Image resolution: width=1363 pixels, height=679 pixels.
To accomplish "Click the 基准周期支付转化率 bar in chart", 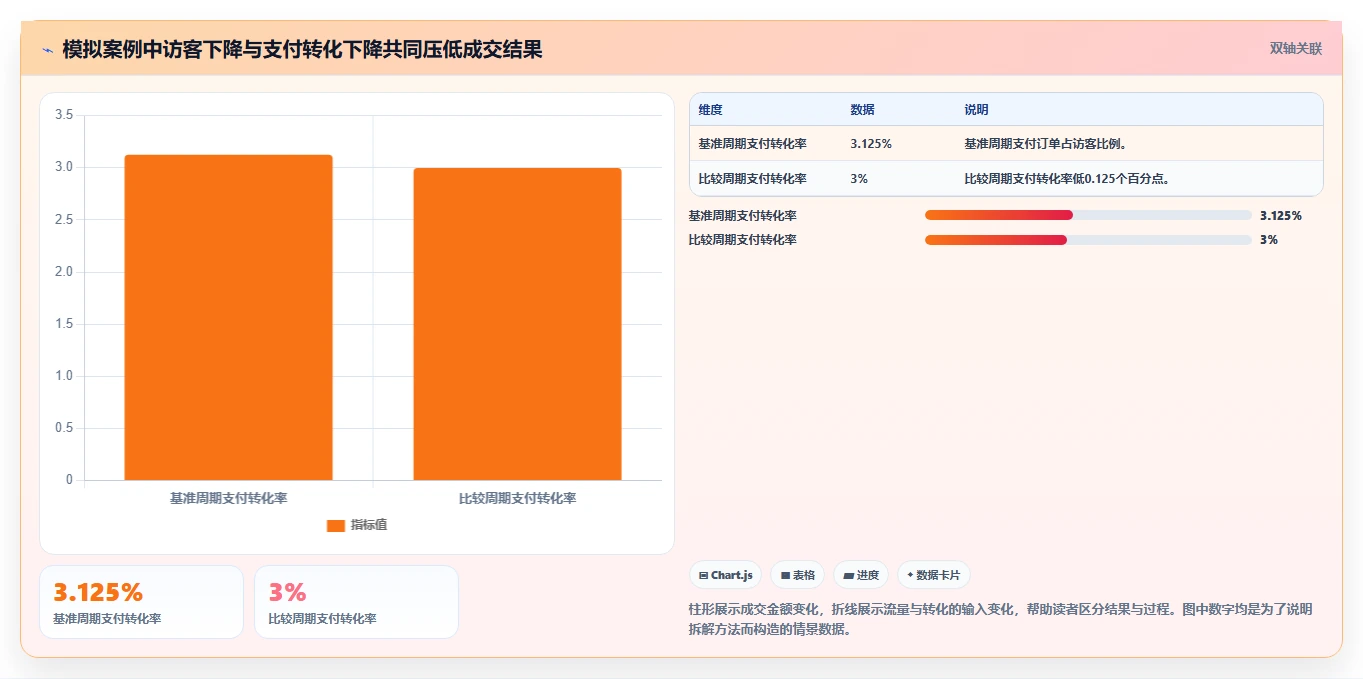I will pos(228,318).
